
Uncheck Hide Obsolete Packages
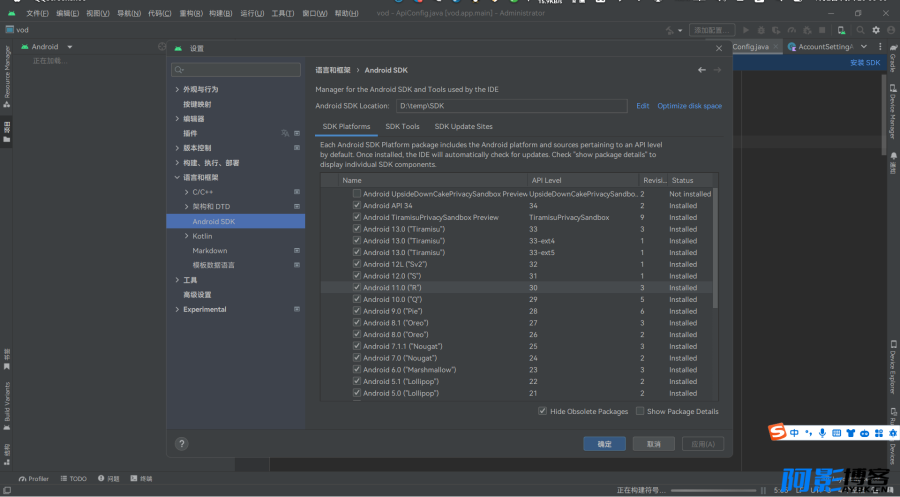(542, 411)
